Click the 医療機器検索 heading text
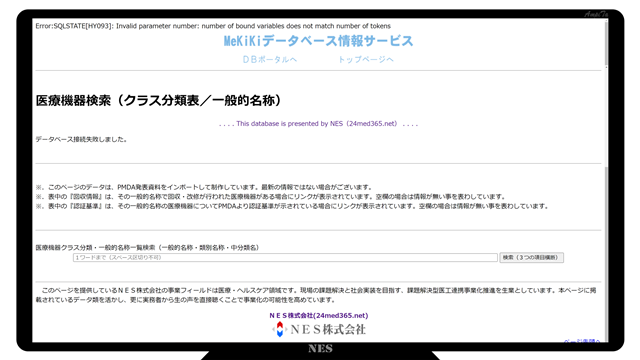This screenshot has height=360, width=640. tap(159, 100)
